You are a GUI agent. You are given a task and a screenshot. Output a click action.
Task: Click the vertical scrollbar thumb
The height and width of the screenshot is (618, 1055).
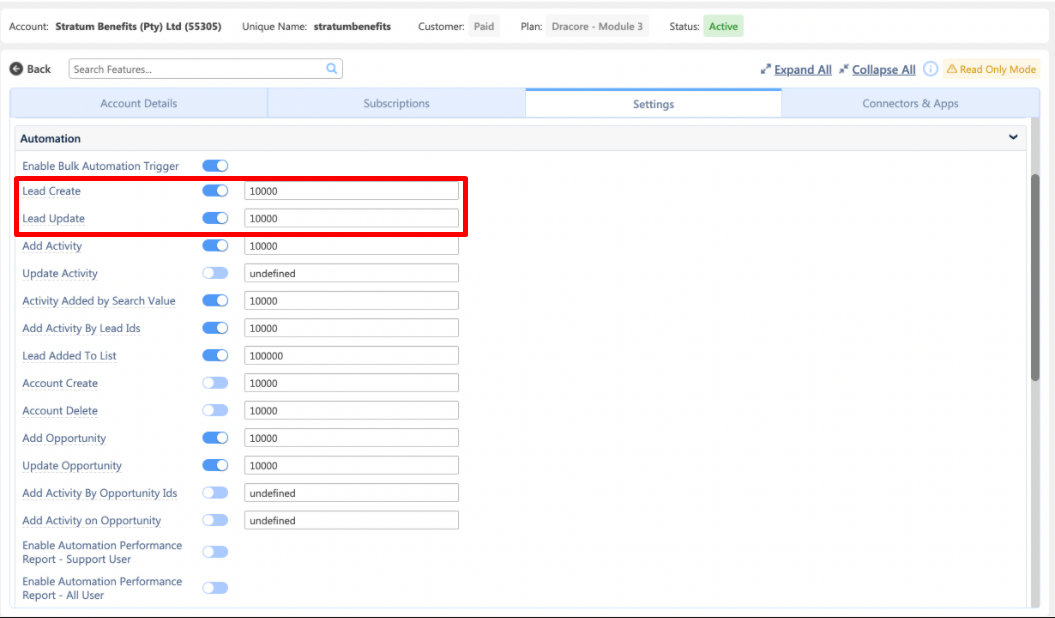(x=1035, y=277)
